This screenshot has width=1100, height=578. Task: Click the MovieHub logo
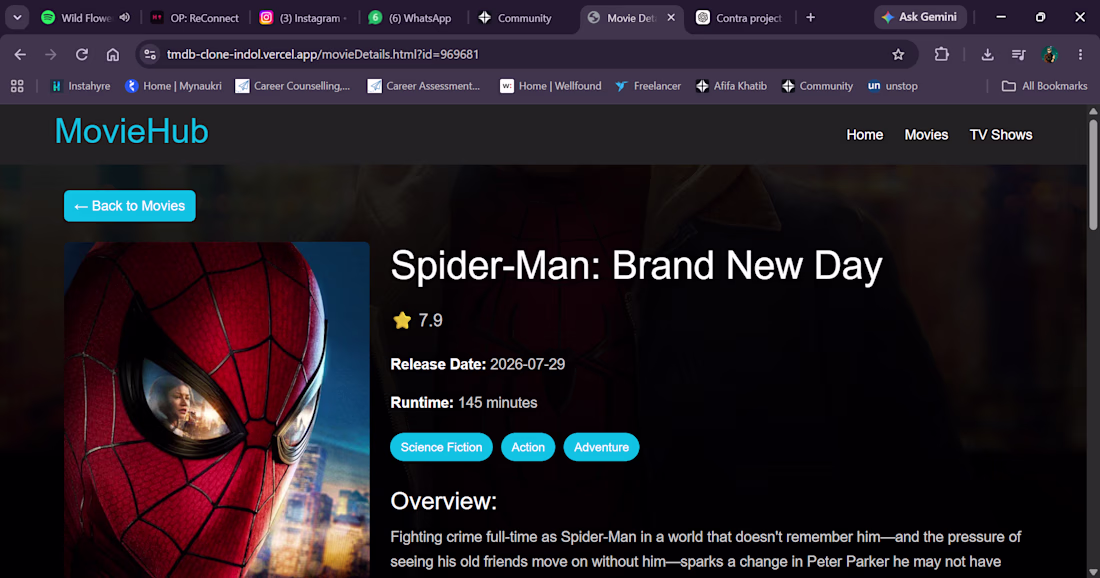[131, 132]
